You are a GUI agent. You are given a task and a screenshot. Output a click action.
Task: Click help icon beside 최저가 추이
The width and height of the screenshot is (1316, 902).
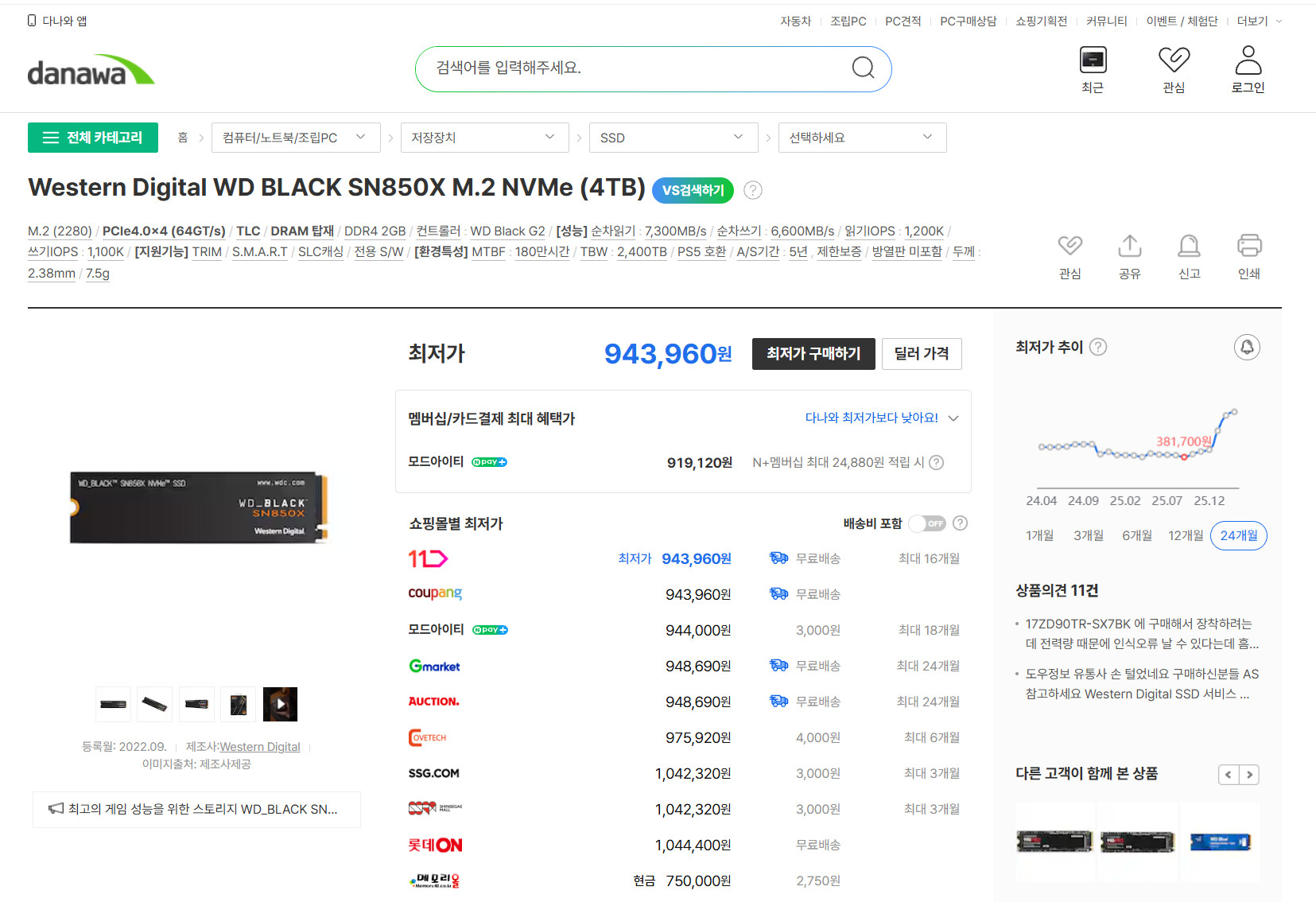click(x=1098, y=347)
